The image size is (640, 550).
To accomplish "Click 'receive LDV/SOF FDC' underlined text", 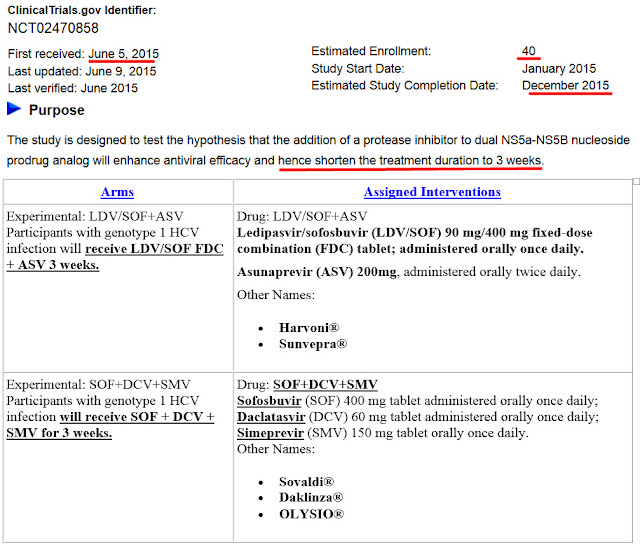I will [x=154, y=248].
